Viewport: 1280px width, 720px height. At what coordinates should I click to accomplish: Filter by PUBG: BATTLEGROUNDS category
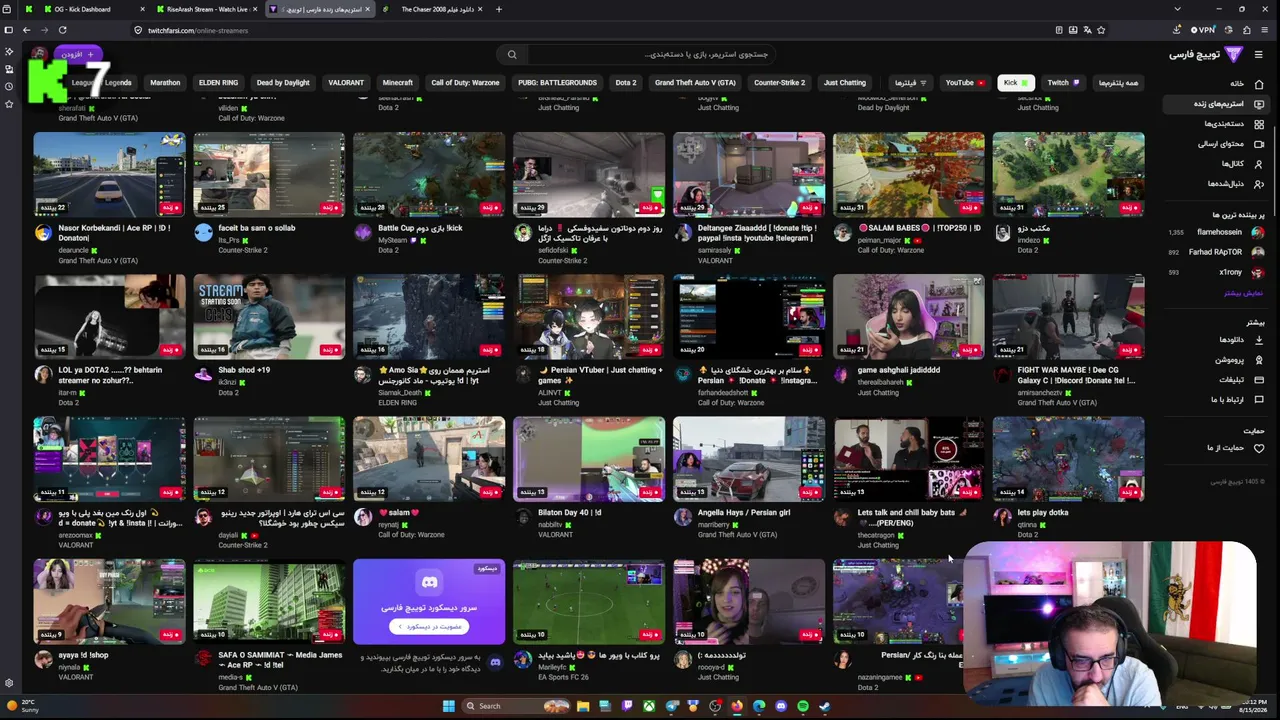pos(557,83)
